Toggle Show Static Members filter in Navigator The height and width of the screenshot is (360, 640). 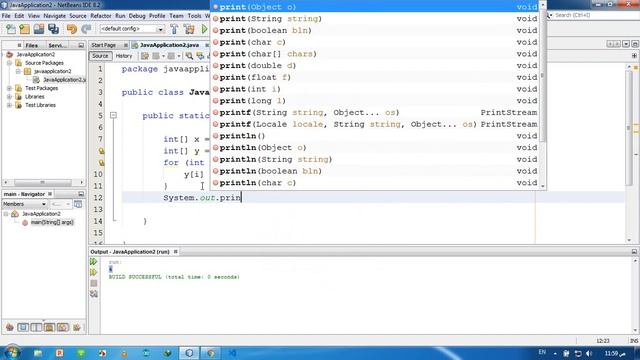[x=36, y=327]
